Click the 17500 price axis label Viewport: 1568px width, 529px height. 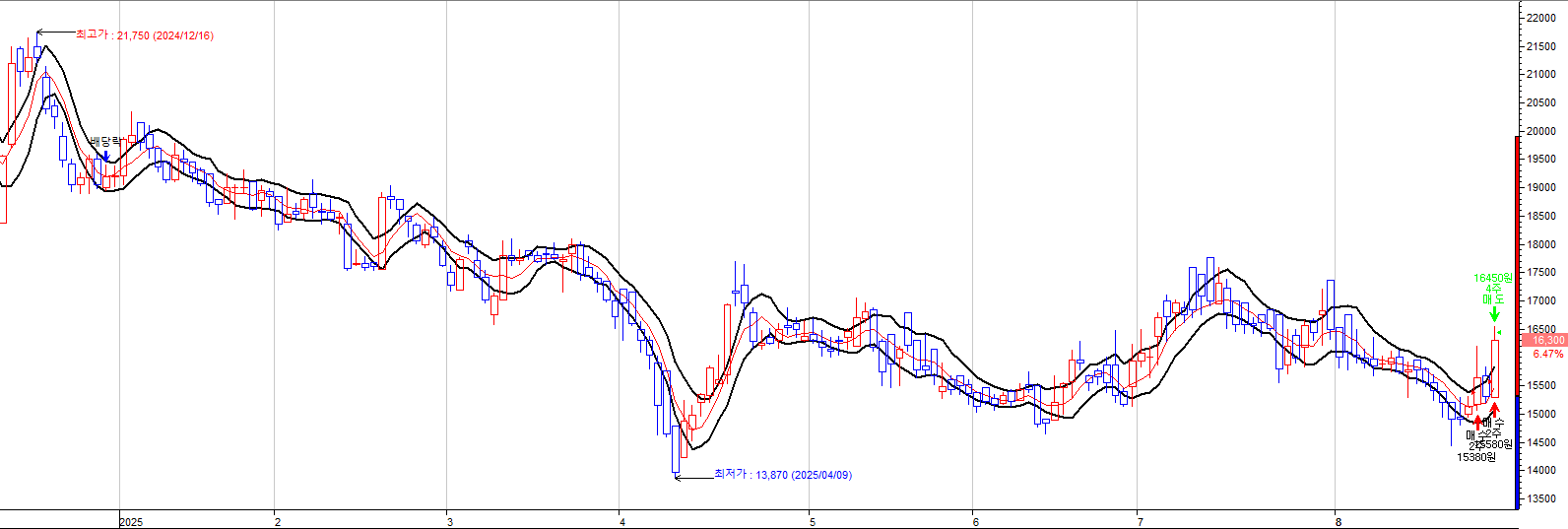click(1541, 272)
